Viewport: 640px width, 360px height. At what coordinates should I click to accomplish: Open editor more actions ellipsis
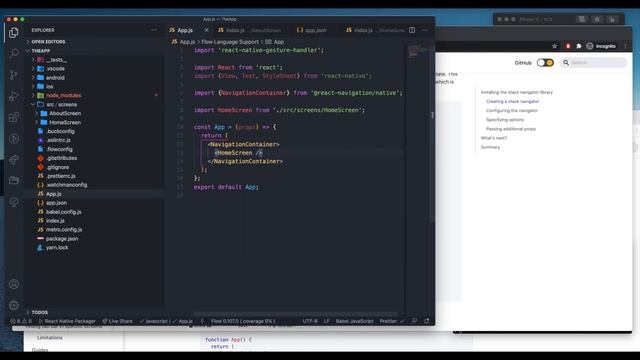click(425, 30)
